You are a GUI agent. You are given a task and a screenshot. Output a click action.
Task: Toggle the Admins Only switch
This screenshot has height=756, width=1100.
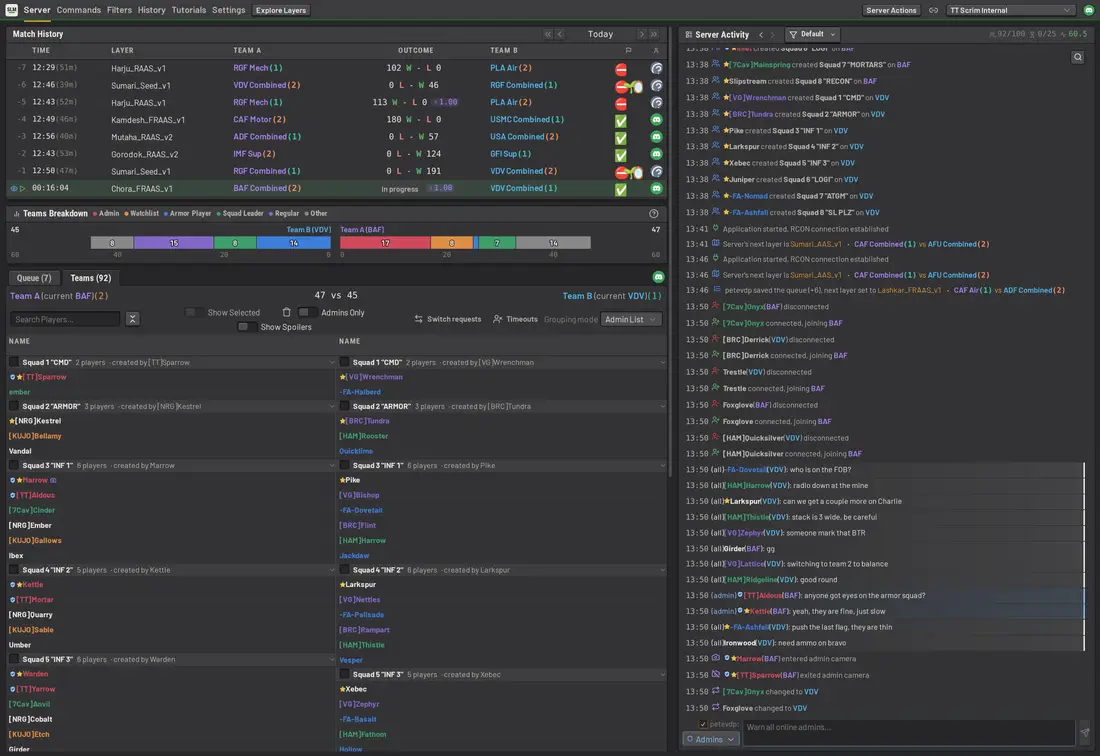tap(307, 312)
